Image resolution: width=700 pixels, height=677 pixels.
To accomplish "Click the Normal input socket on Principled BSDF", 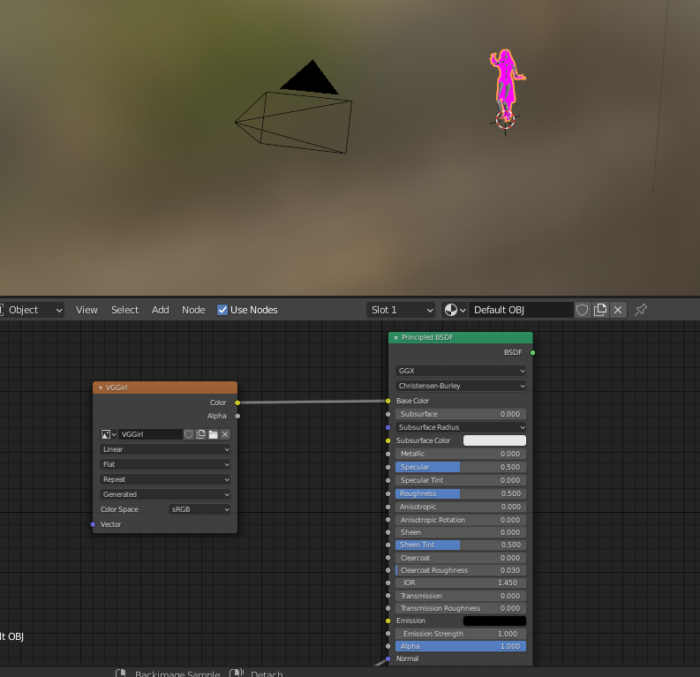I will (x=388, y=659).
